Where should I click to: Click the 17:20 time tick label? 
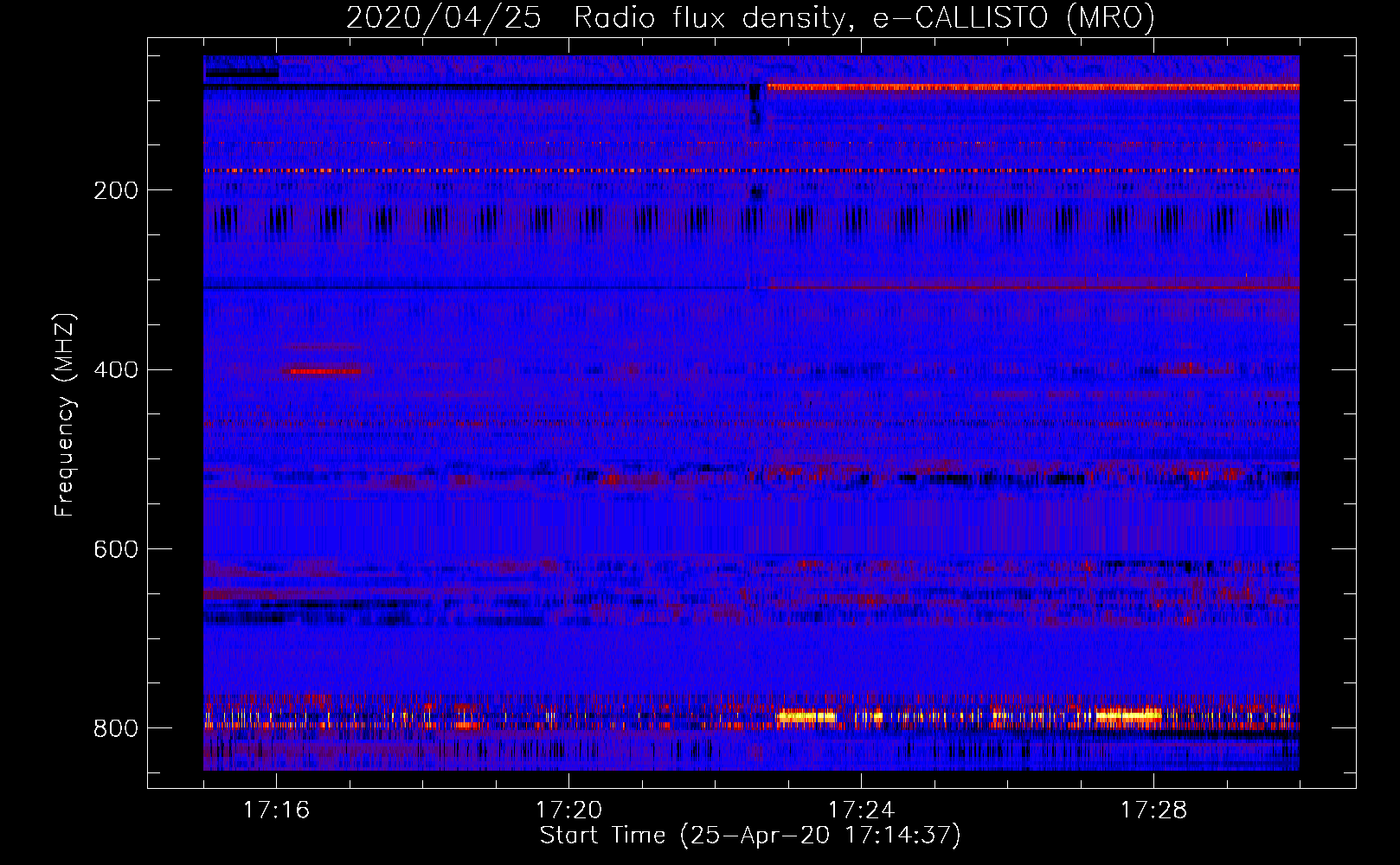point(568,811)
